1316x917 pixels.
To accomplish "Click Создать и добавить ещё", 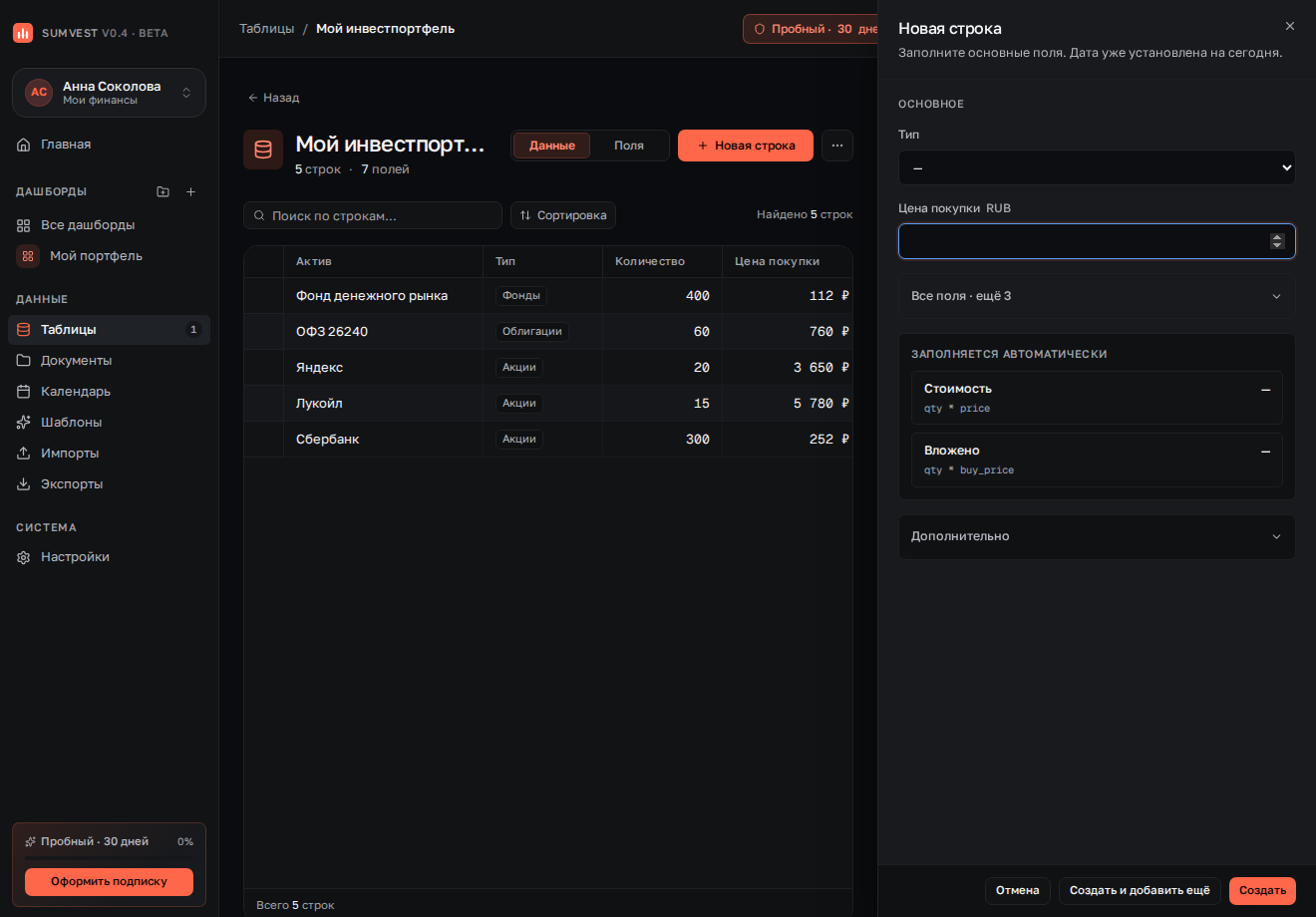I will click(1140, 891).
